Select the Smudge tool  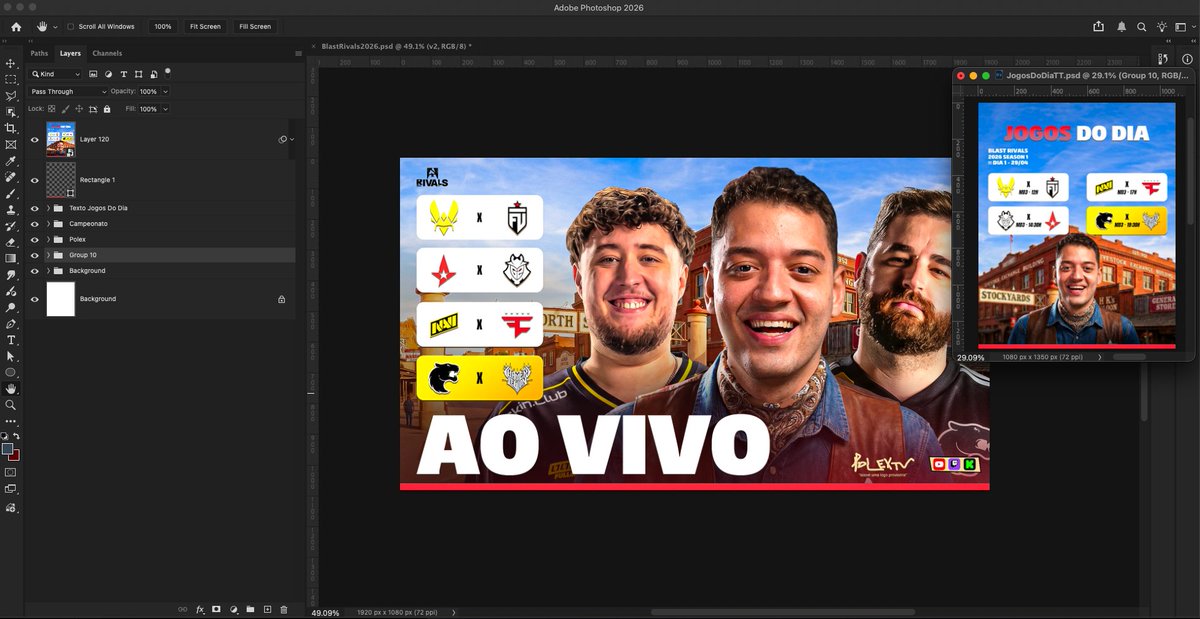[11, 275]
